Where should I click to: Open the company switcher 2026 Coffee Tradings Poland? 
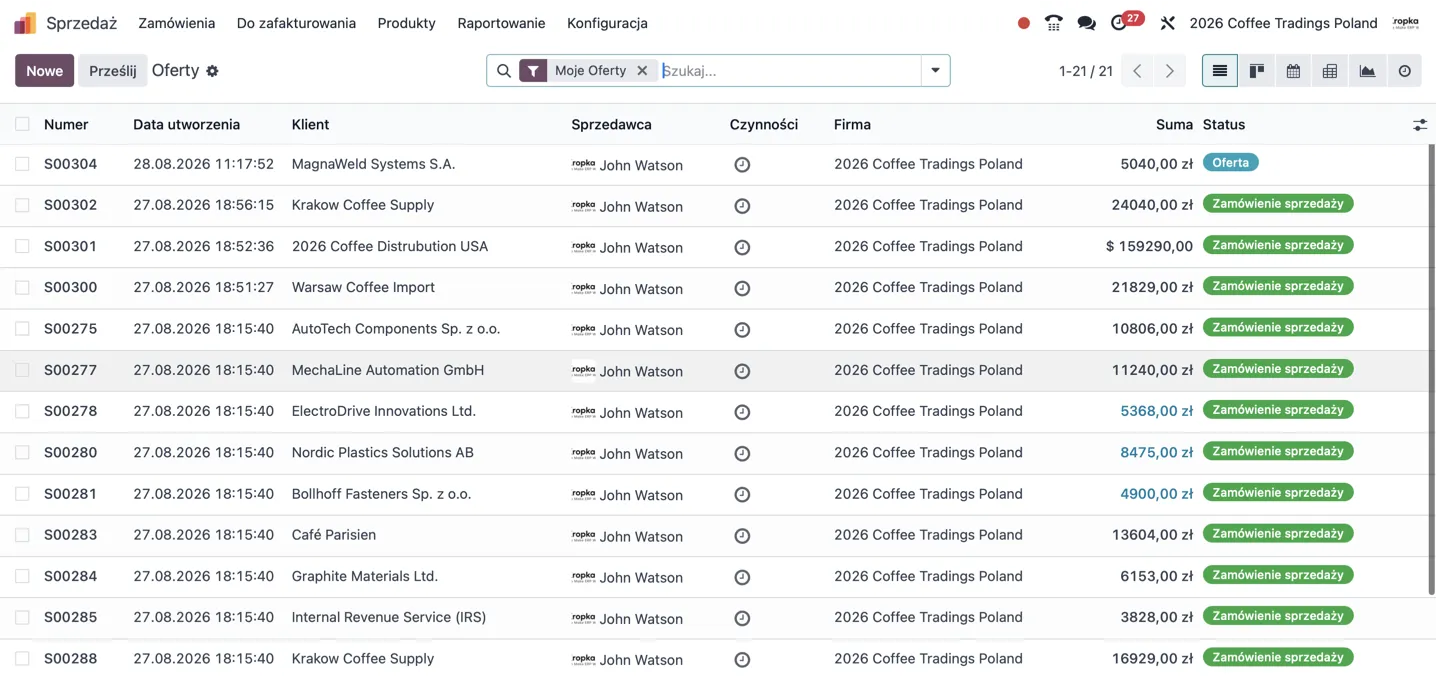point(1283,23)
